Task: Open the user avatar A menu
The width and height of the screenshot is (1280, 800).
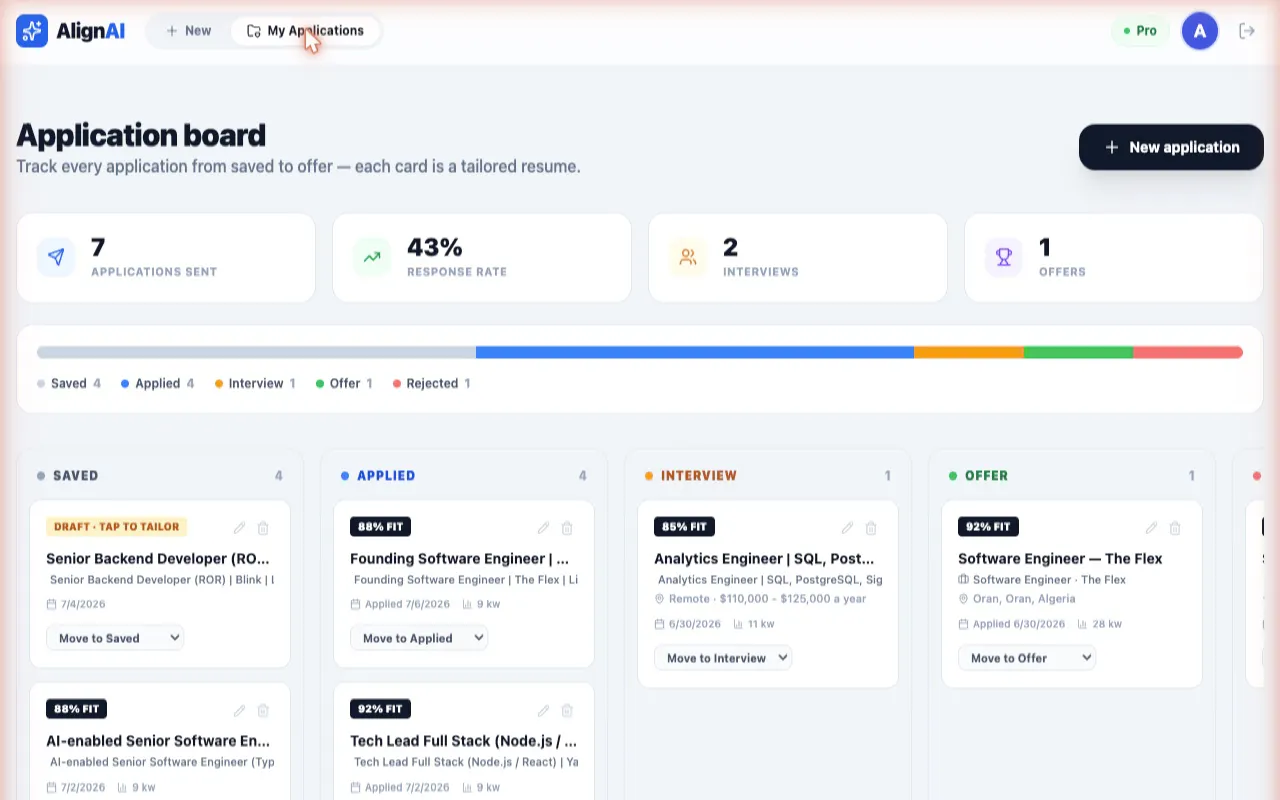Action: point(1200,31)
